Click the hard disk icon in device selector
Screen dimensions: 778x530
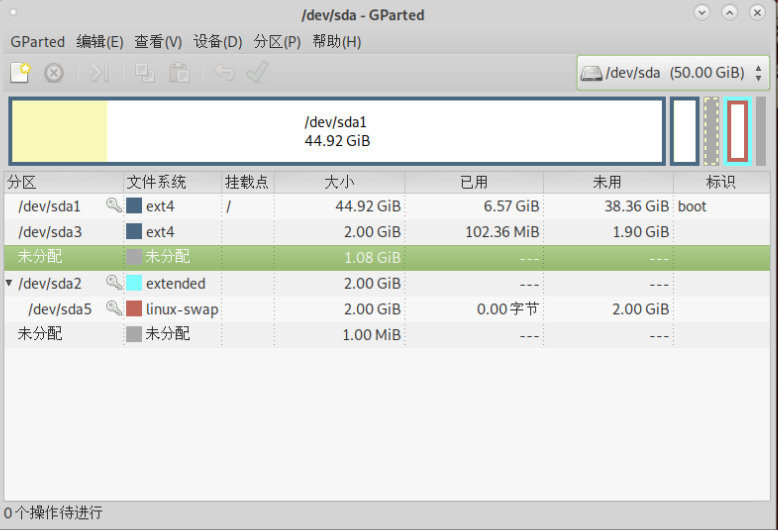point(591,73)
